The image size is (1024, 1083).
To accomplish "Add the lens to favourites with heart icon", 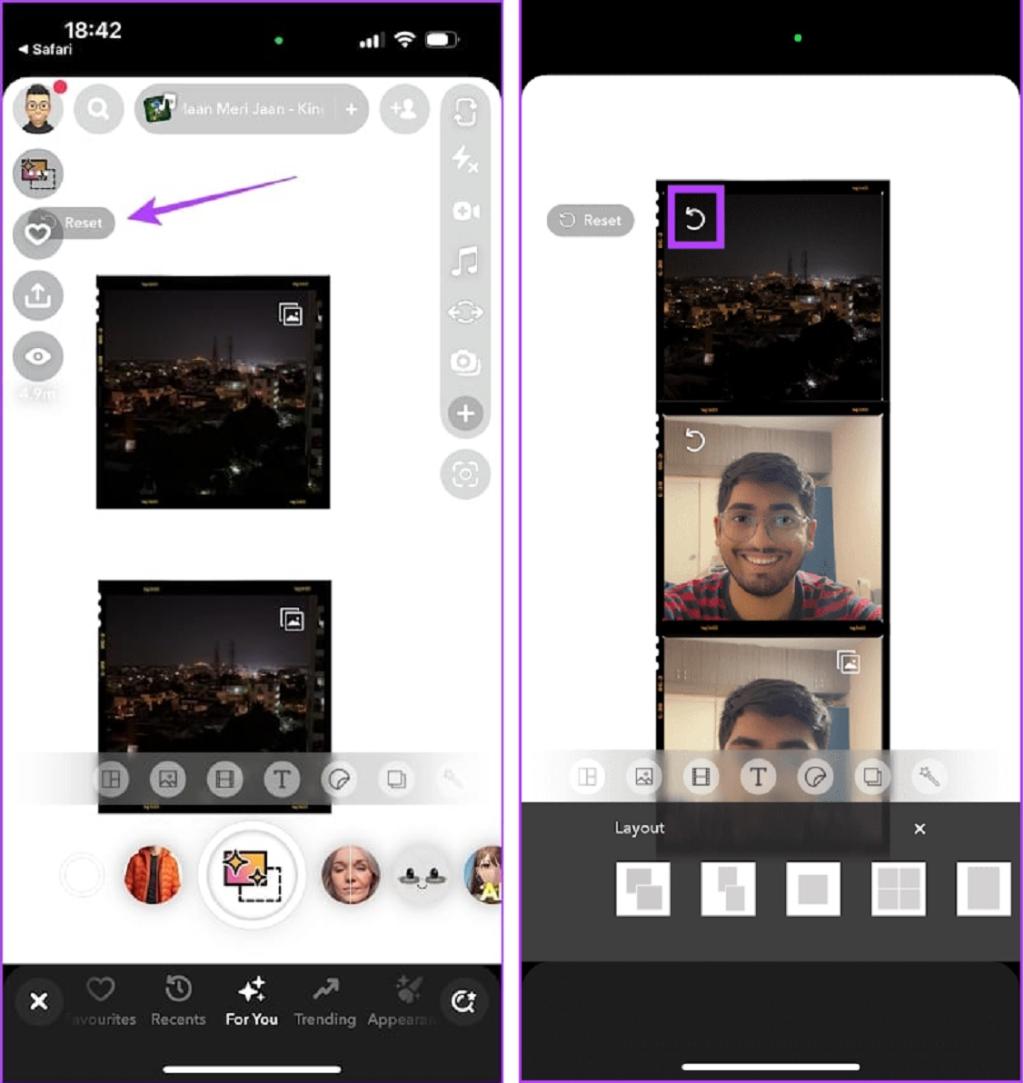I will point(38,234).
